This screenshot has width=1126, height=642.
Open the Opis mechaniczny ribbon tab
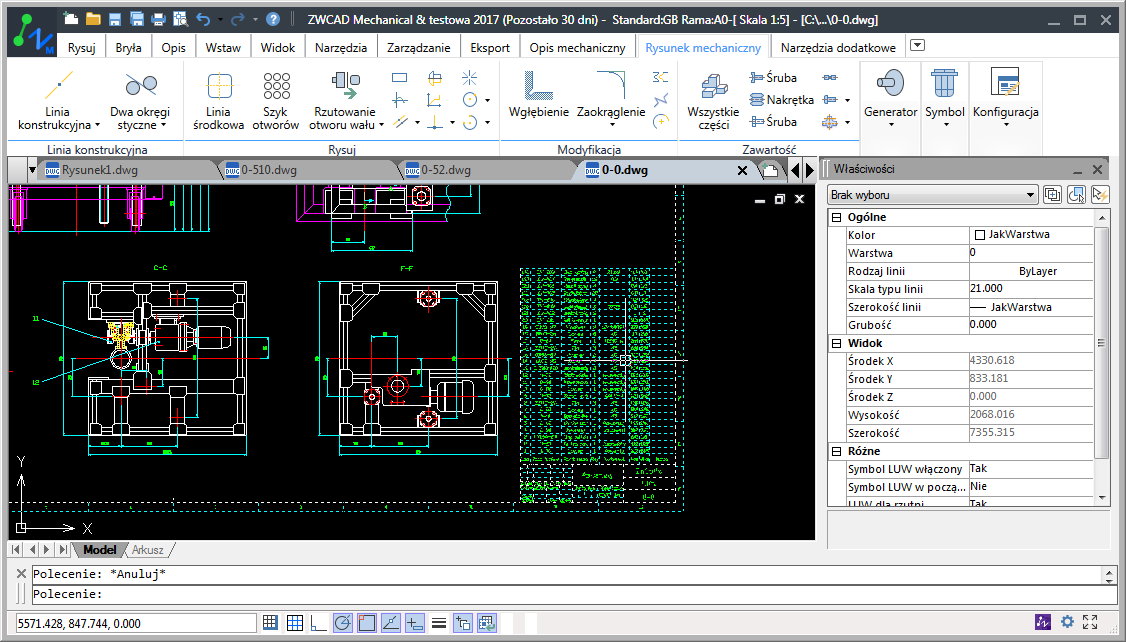point(577,47)
